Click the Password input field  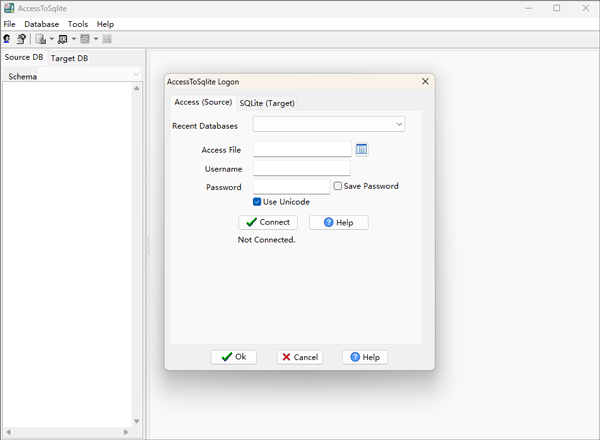tap(292, 186)
